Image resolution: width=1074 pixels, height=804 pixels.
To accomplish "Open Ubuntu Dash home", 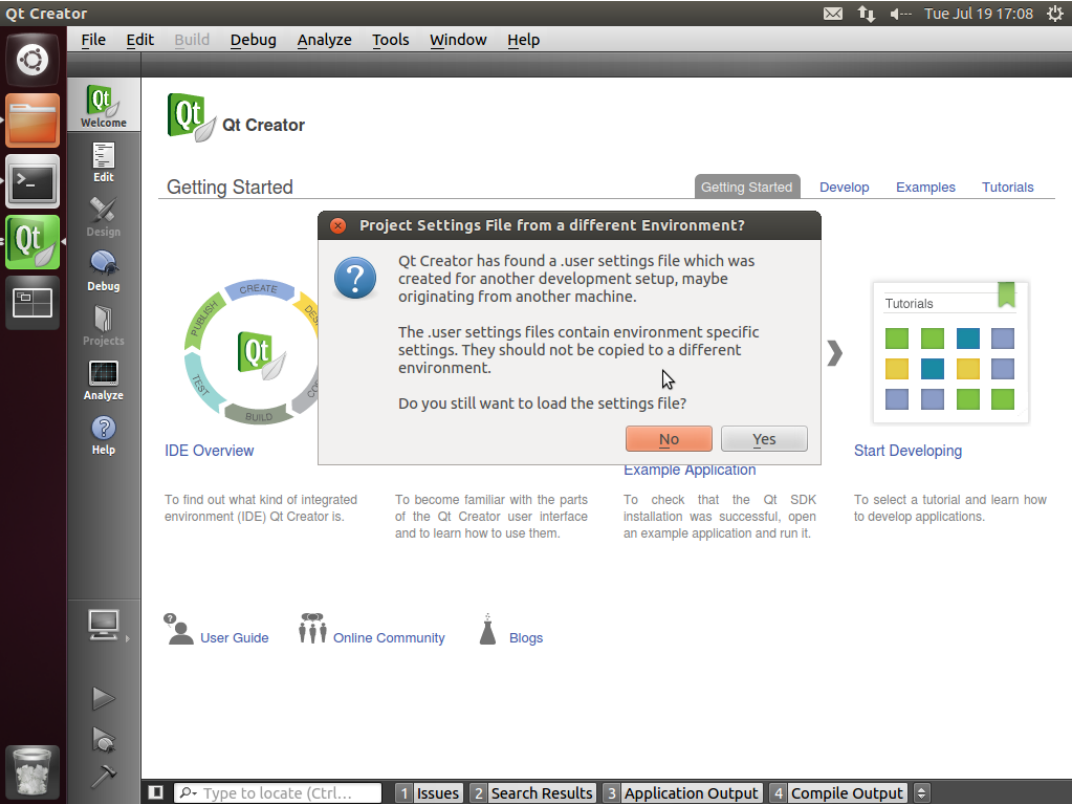I will tap(32, 59).
